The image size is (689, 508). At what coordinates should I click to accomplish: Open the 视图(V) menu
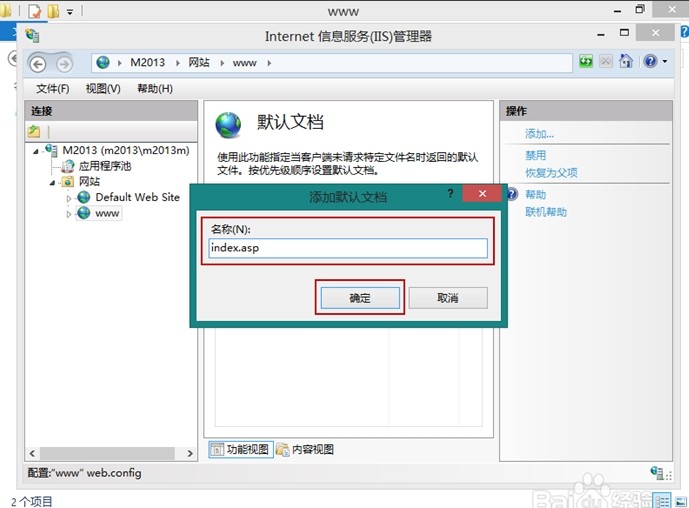103,89
